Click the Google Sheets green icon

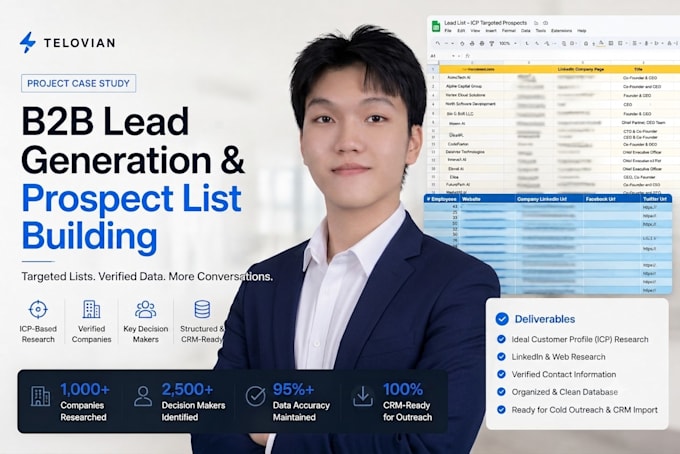(436, 26)
